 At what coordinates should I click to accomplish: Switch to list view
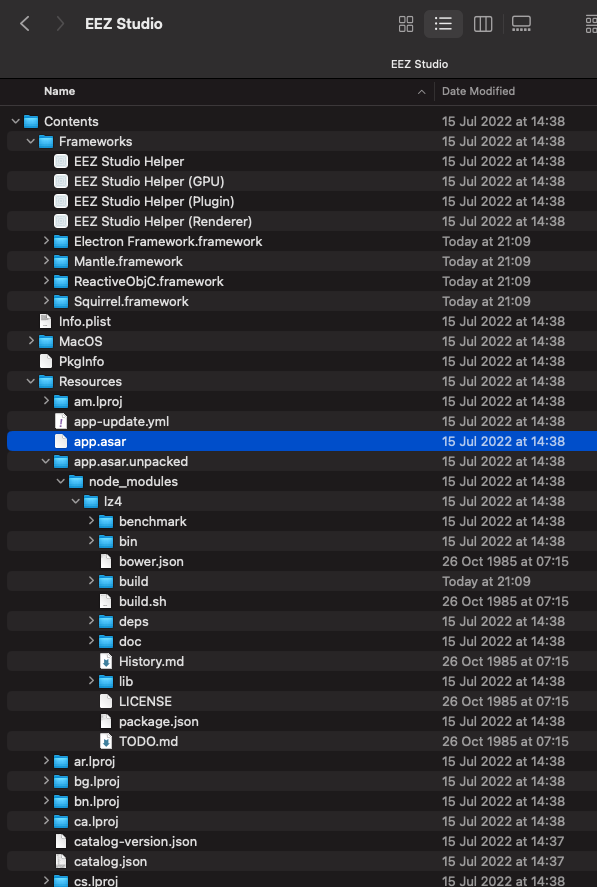tap(443, 24)
